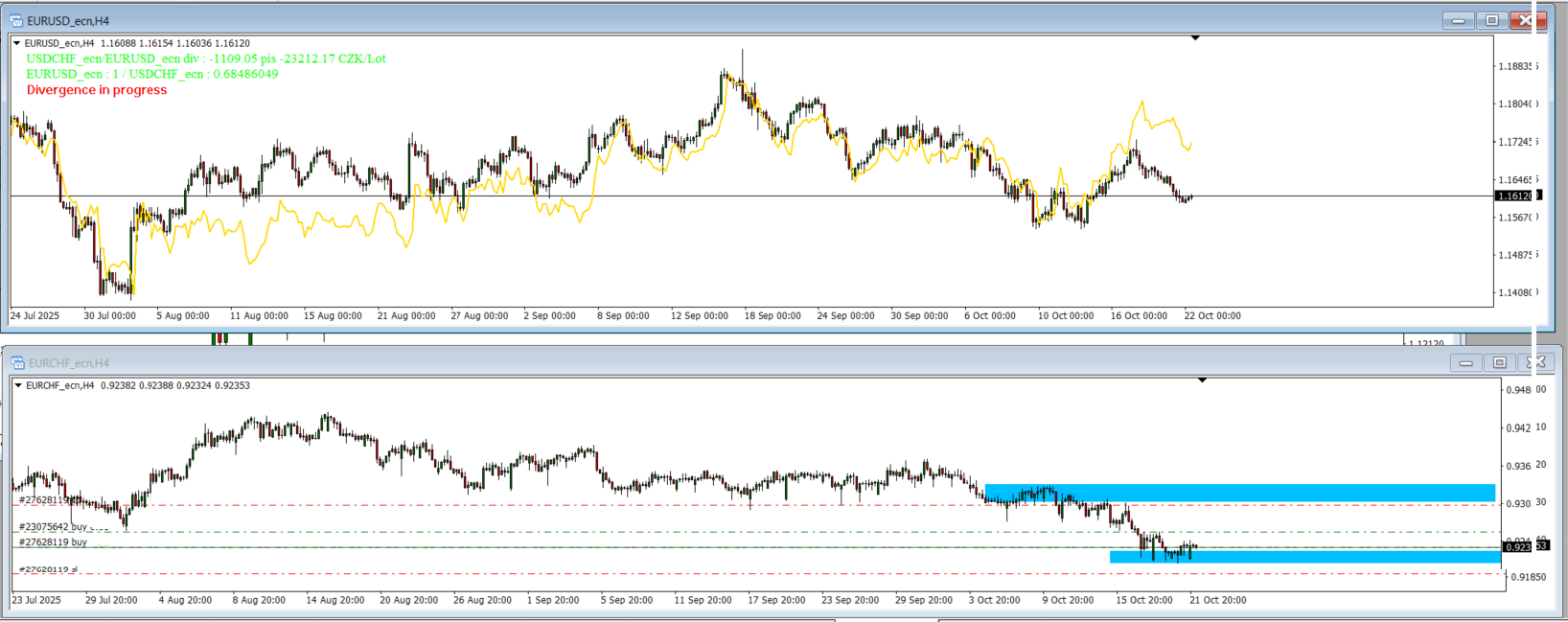Open dropdown arrow beside EURUSD_ecn,H4 chart label
The image size is (1568, 622).
coord(17,43)
